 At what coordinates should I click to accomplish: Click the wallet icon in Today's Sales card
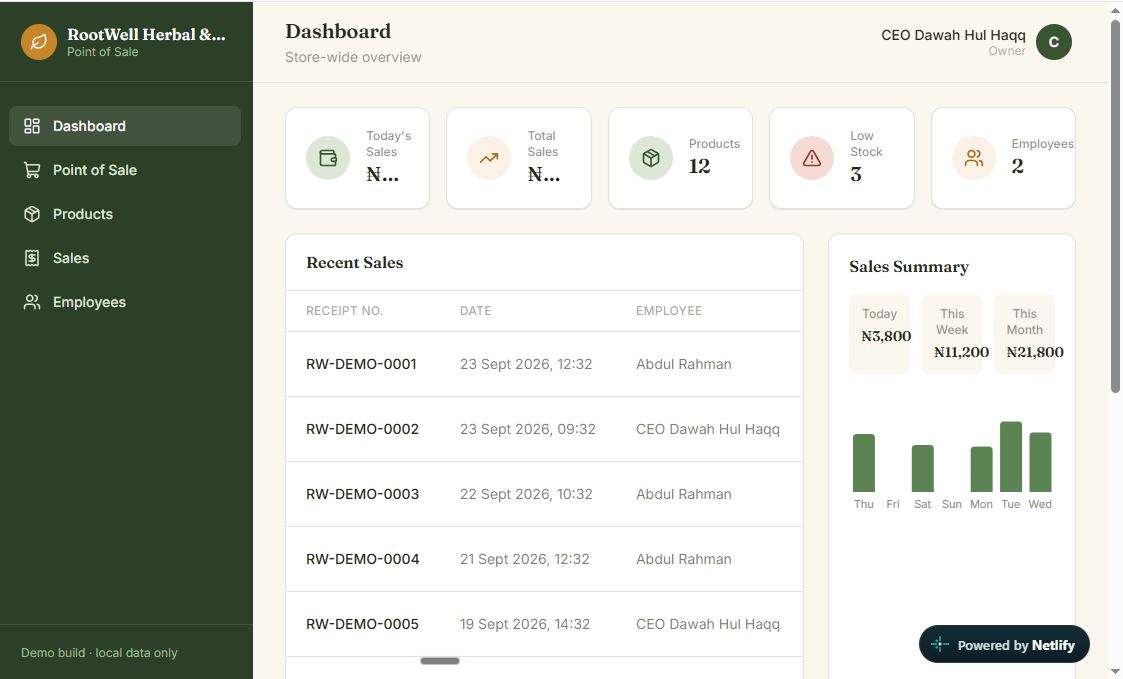point(328,158)
